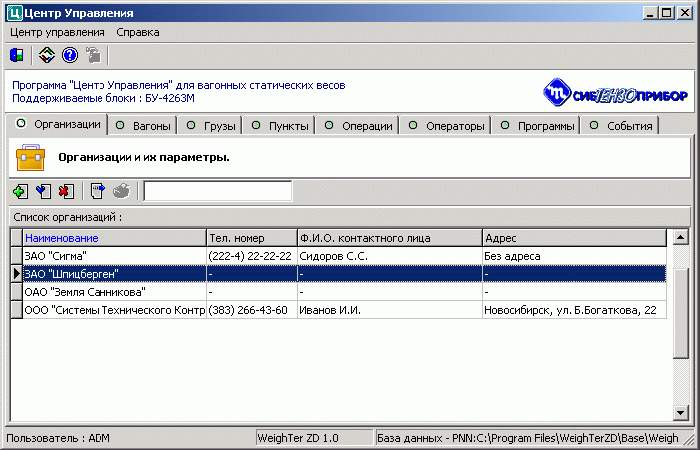Click the scroll down arrow of organizations list
The width and height of the screenshot is (700, 450).
pos(680,412)
